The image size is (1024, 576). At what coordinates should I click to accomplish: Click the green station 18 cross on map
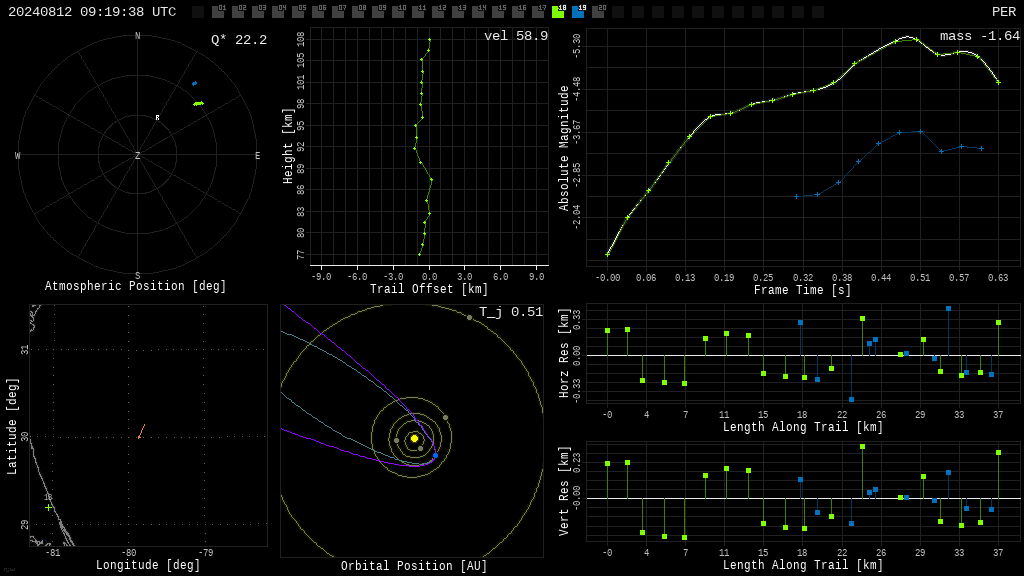click(x=48, y=507)
